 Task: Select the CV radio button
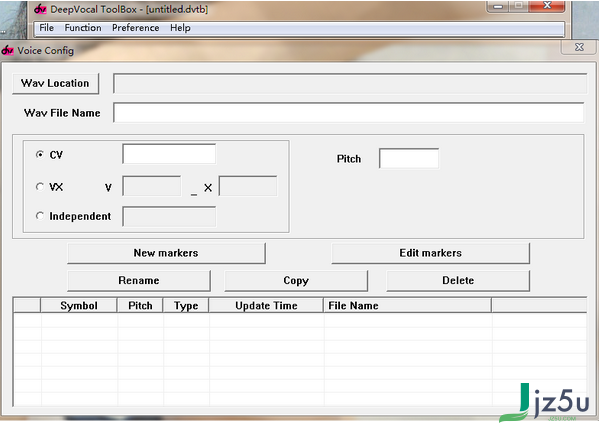point(40,155)
